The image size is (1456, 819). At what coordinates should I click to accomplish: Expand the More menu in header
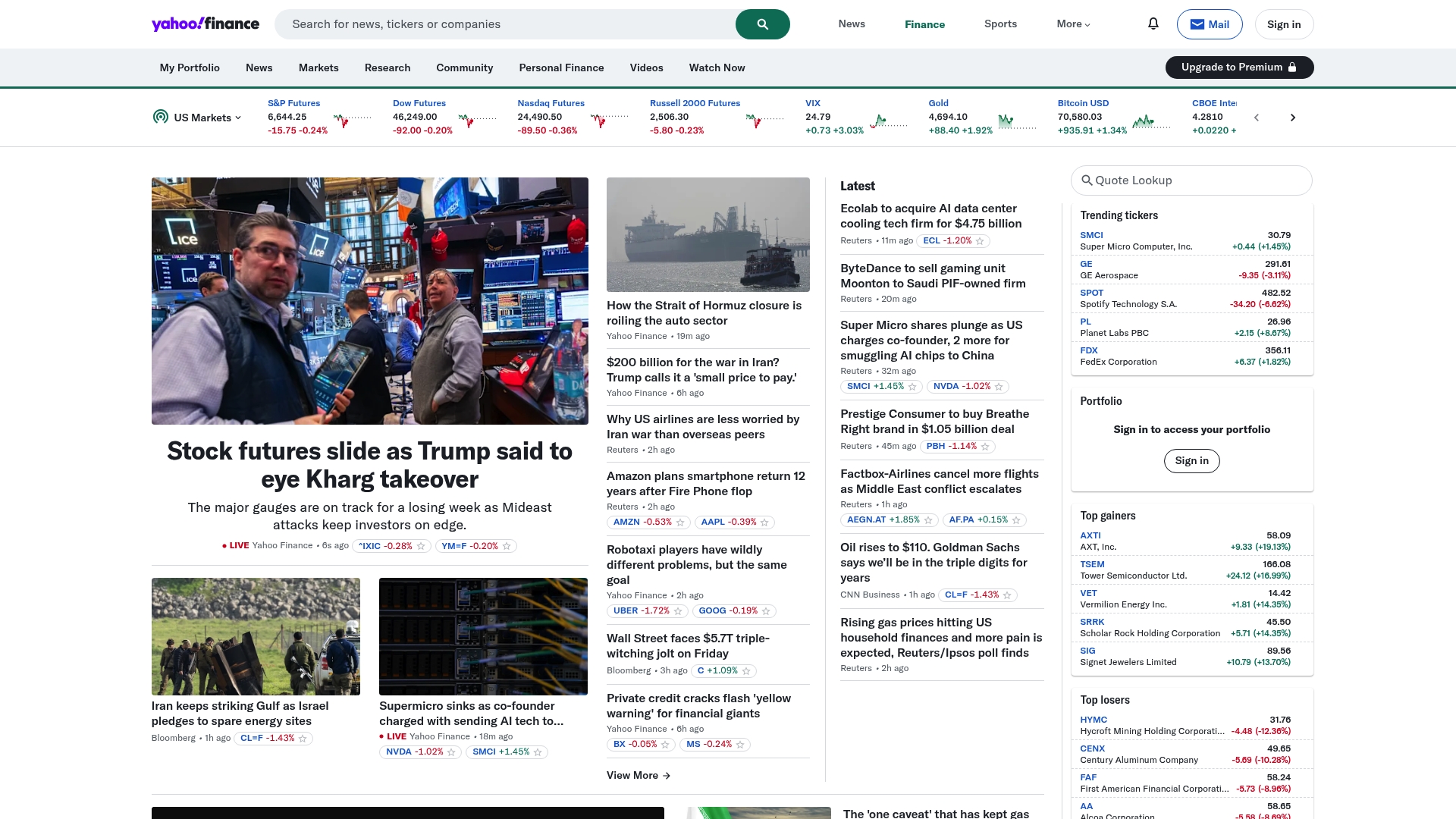1073,24
